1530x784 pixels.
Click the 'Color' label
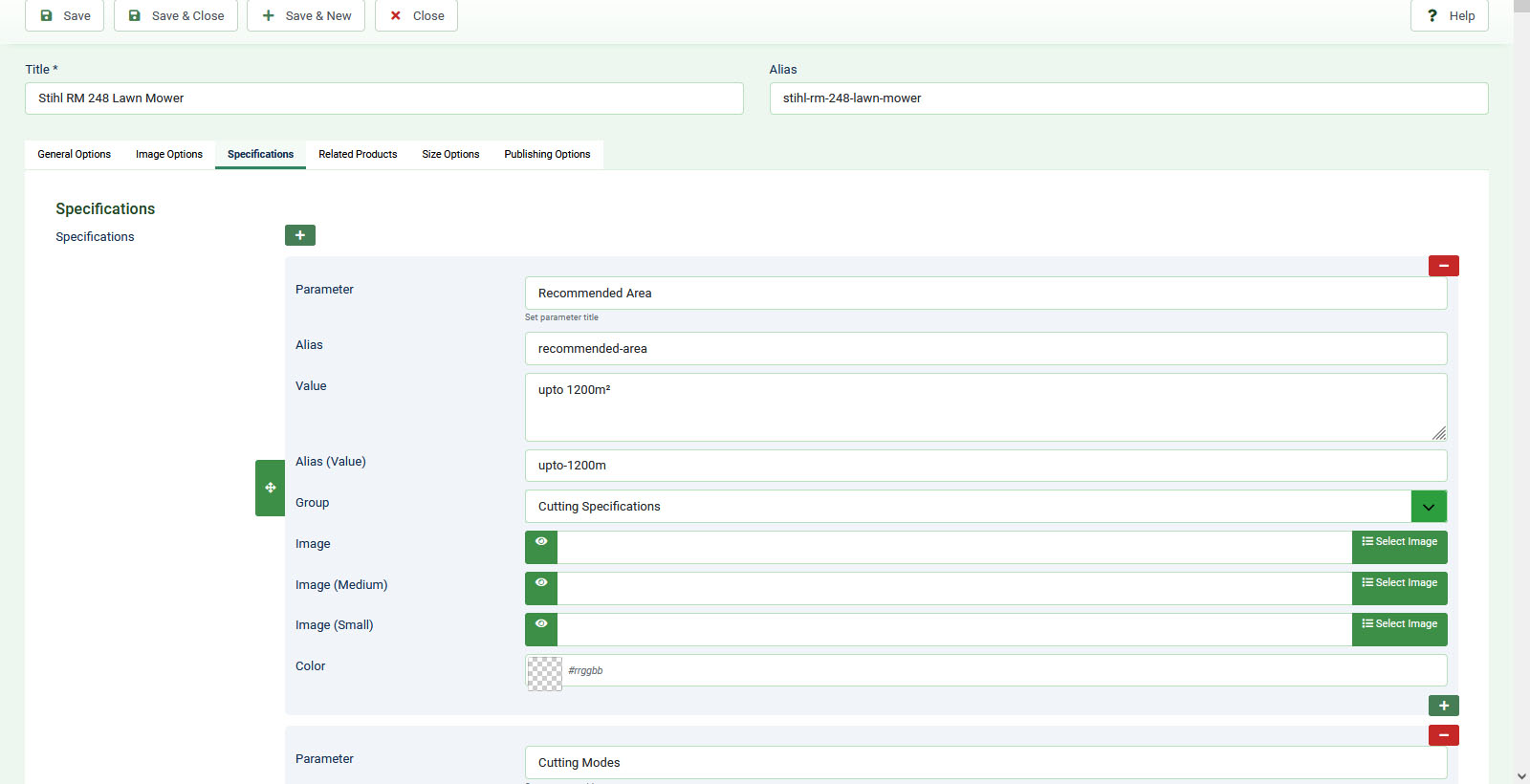(x=310, y=665)
